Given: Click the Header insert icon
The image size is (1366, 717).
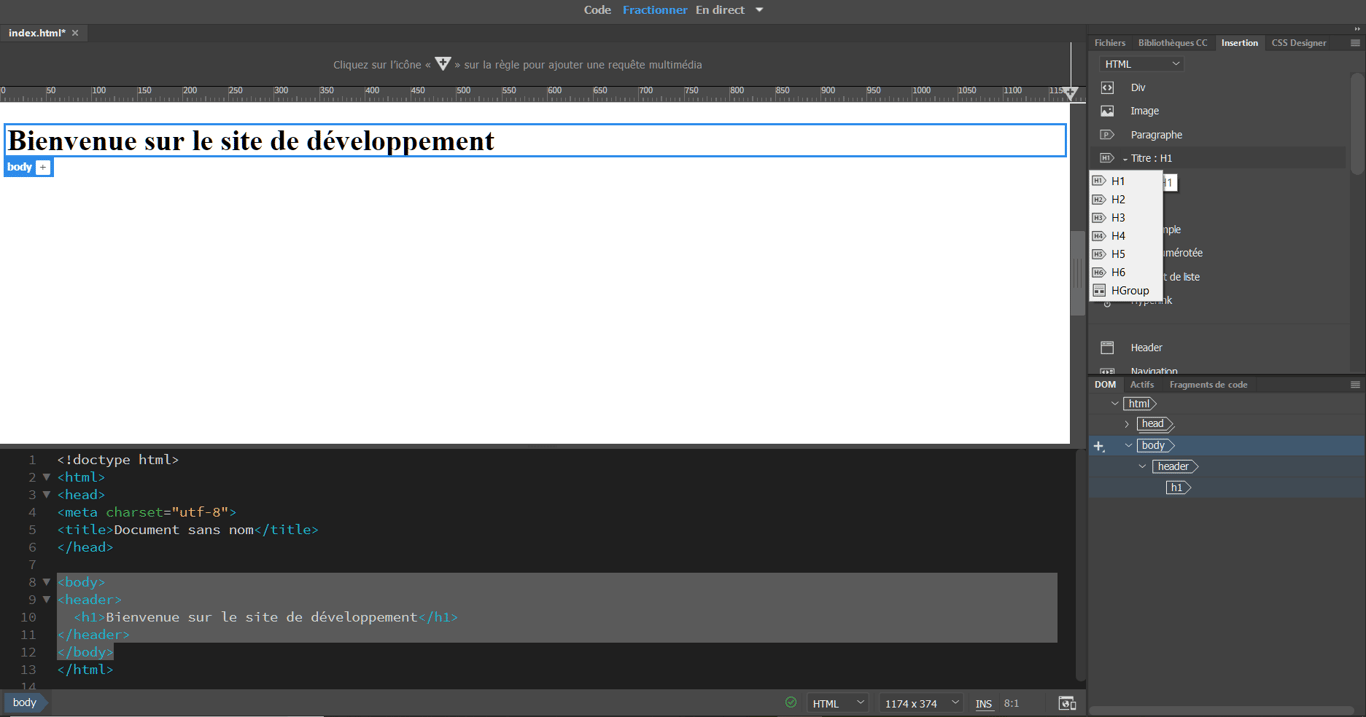Looking at the screenshot, I should 1107,348.
